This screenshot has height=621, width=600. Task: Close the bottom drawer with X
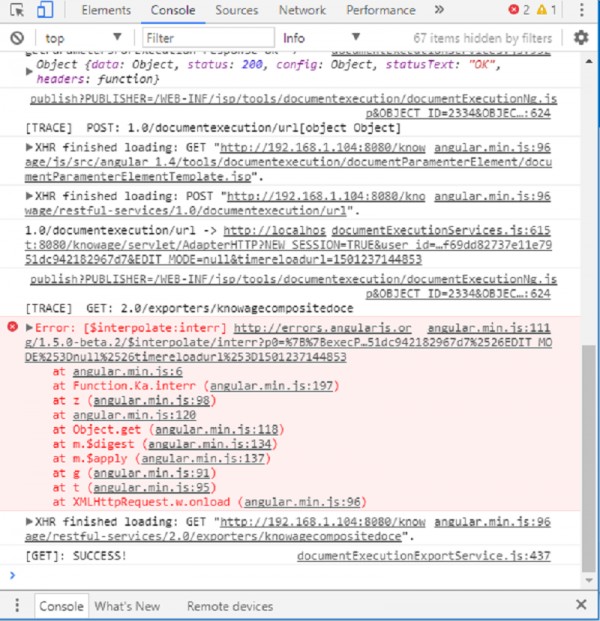[x=581, y=604]
